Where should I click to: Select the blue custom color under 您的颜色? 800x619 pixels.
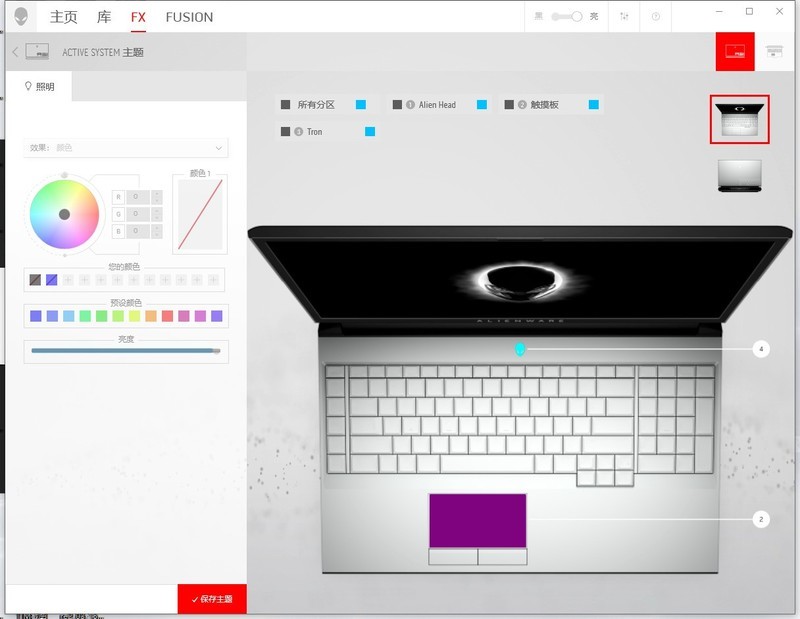point(52,280)
